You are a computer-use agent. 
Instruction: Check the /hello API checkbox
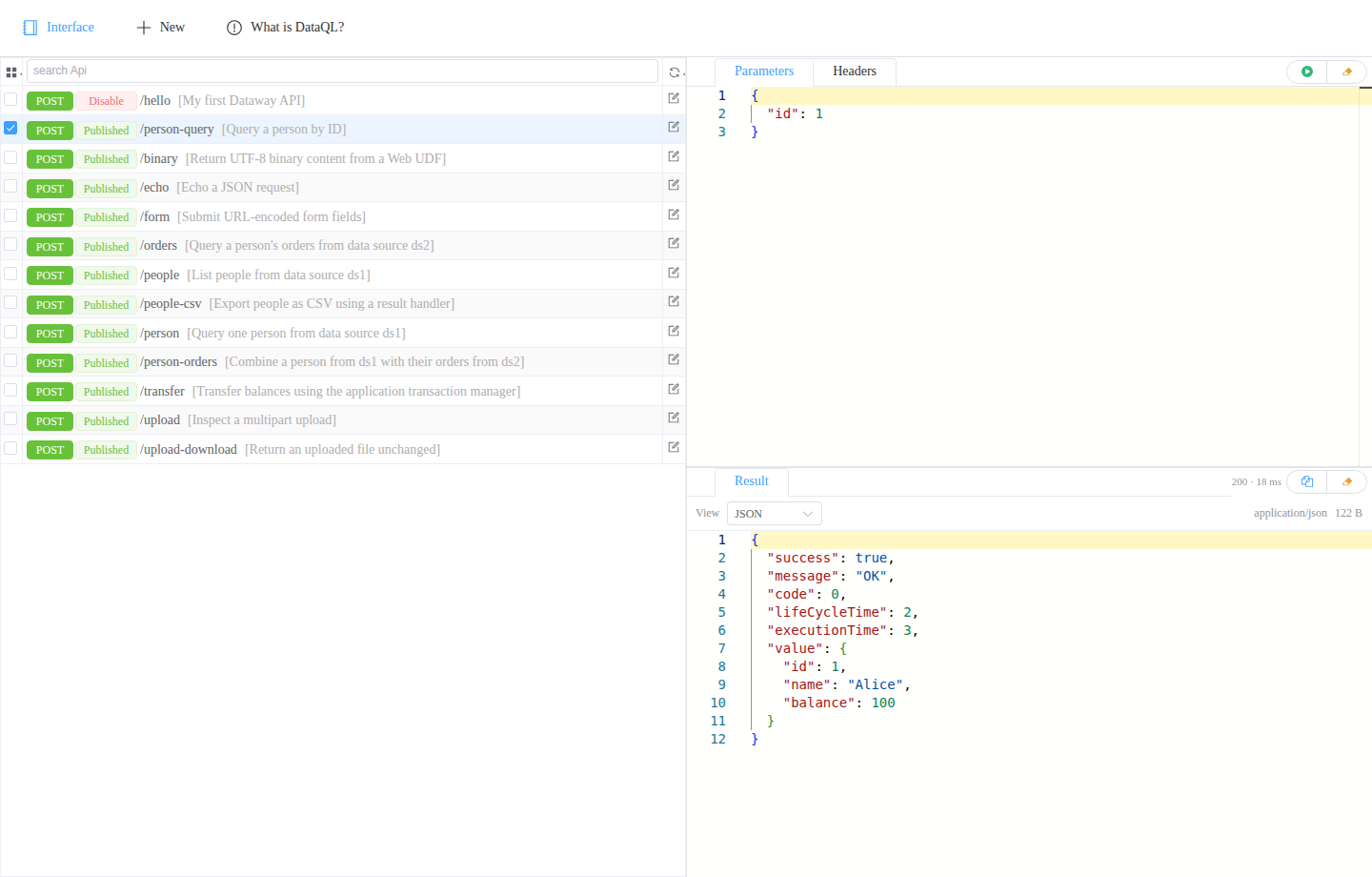pyautogui.click(x=10, y=99)
